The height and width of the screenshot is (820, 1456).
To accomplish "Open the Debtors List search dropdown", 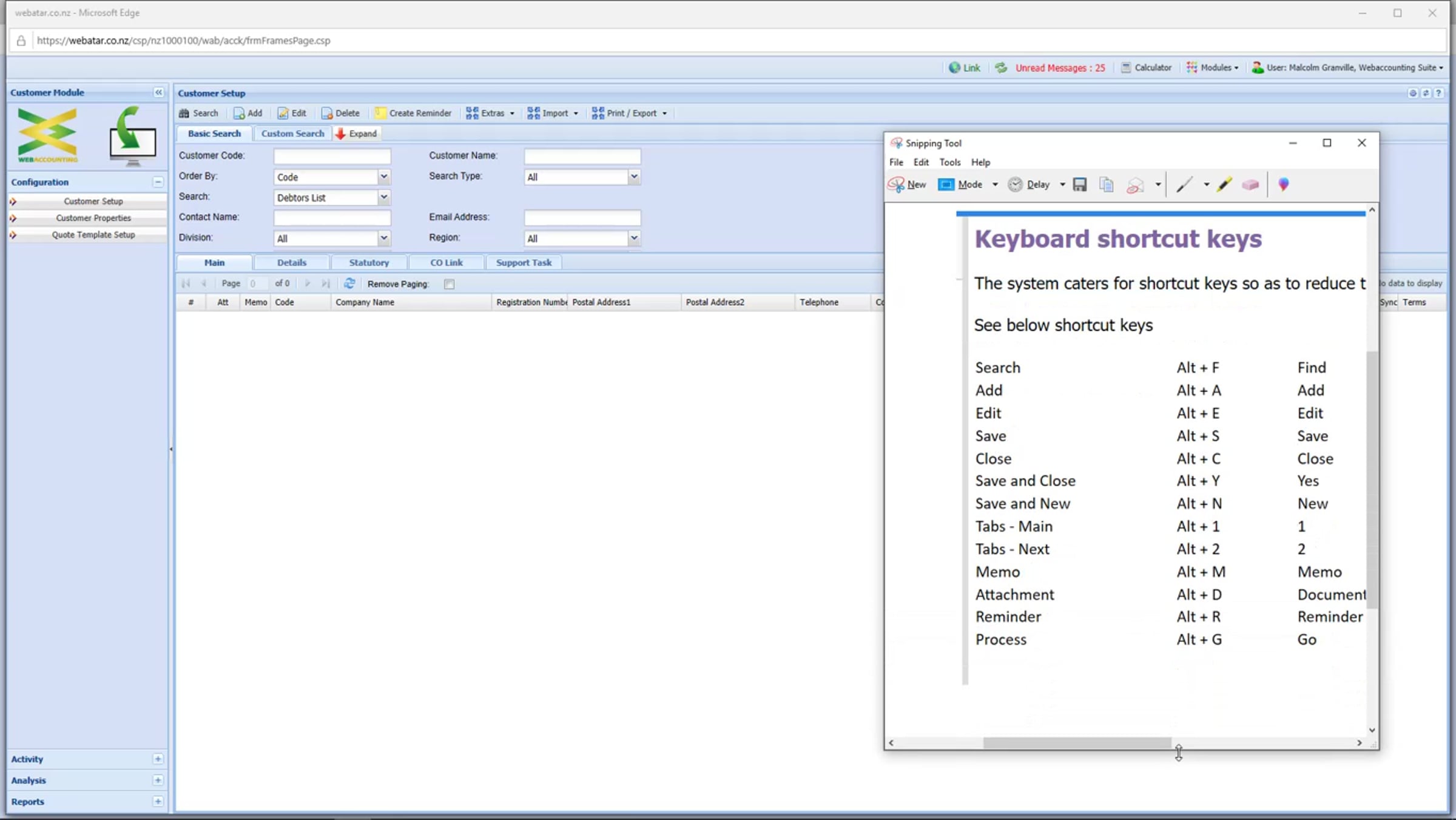I will pyautogui.click(x=383, y=197).
